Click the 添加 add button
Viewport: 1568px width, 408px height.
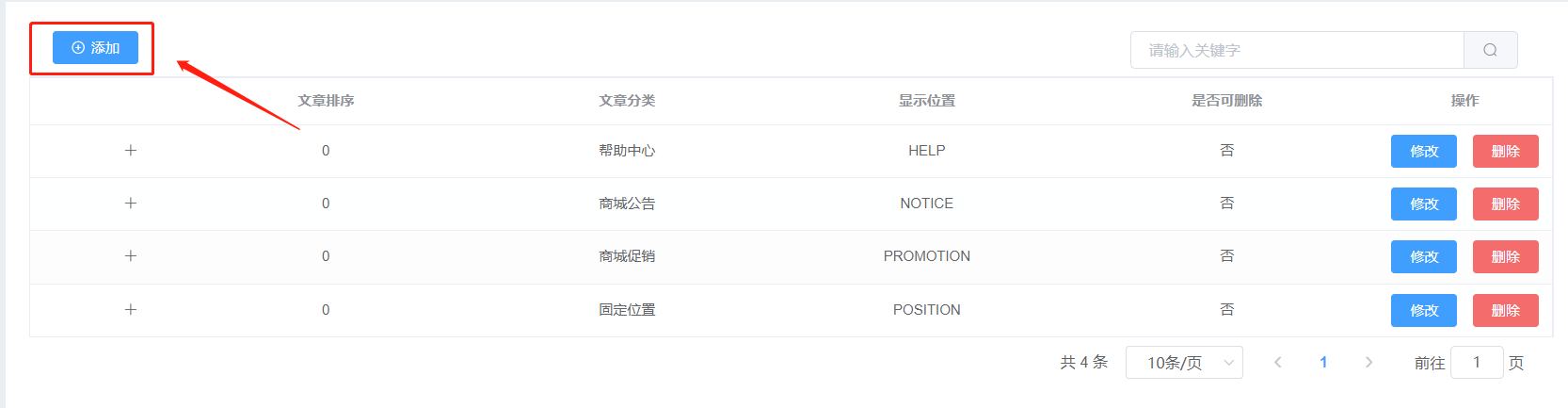[95, 48]
